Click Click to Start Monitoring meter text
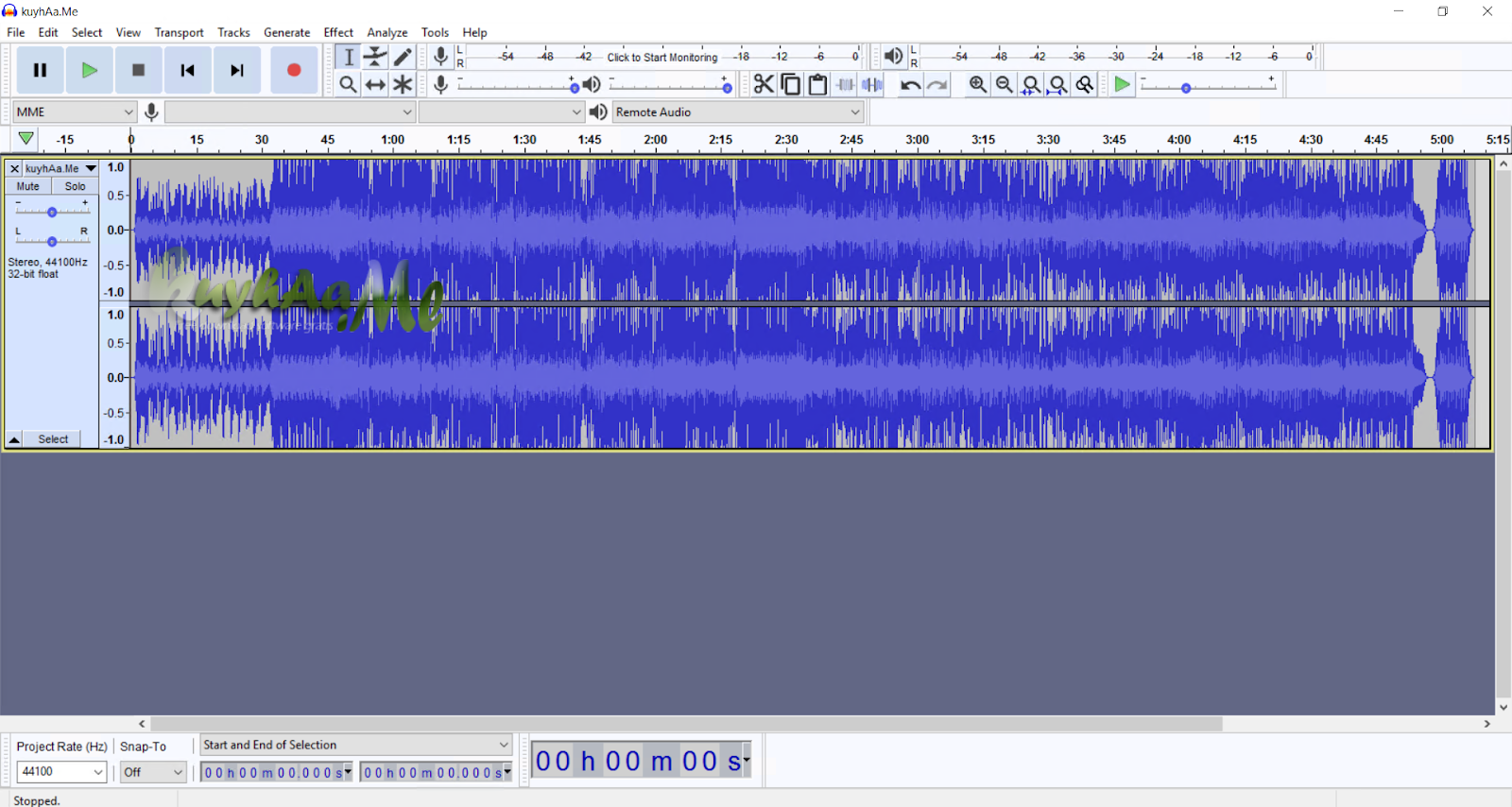Image resolution: width=1512 pixels, height=807 pixels. [x=661, y=57]
